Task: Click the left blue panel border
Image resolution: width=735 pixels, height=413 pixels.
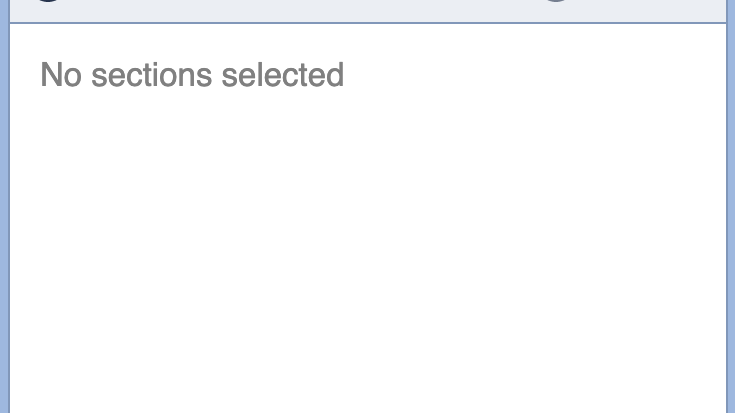Action: [4, 220]
